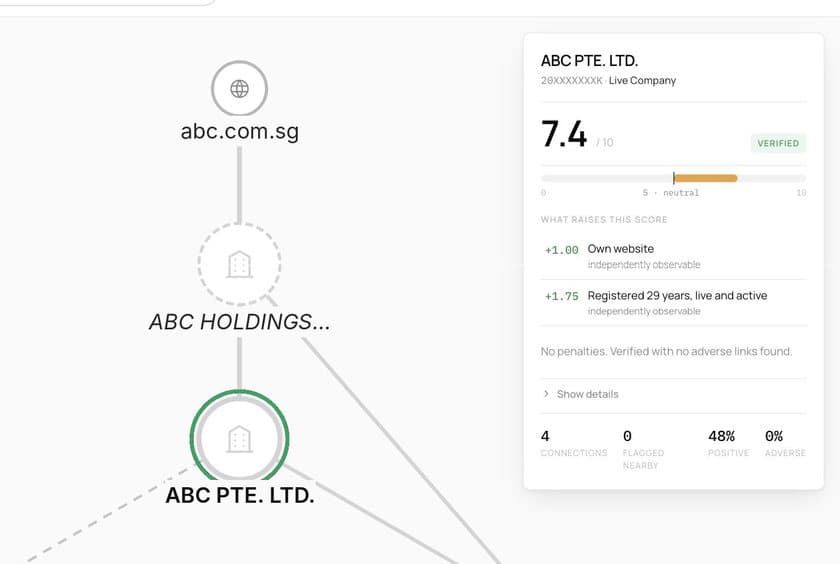Click the Own website score factor

(673, 256)
